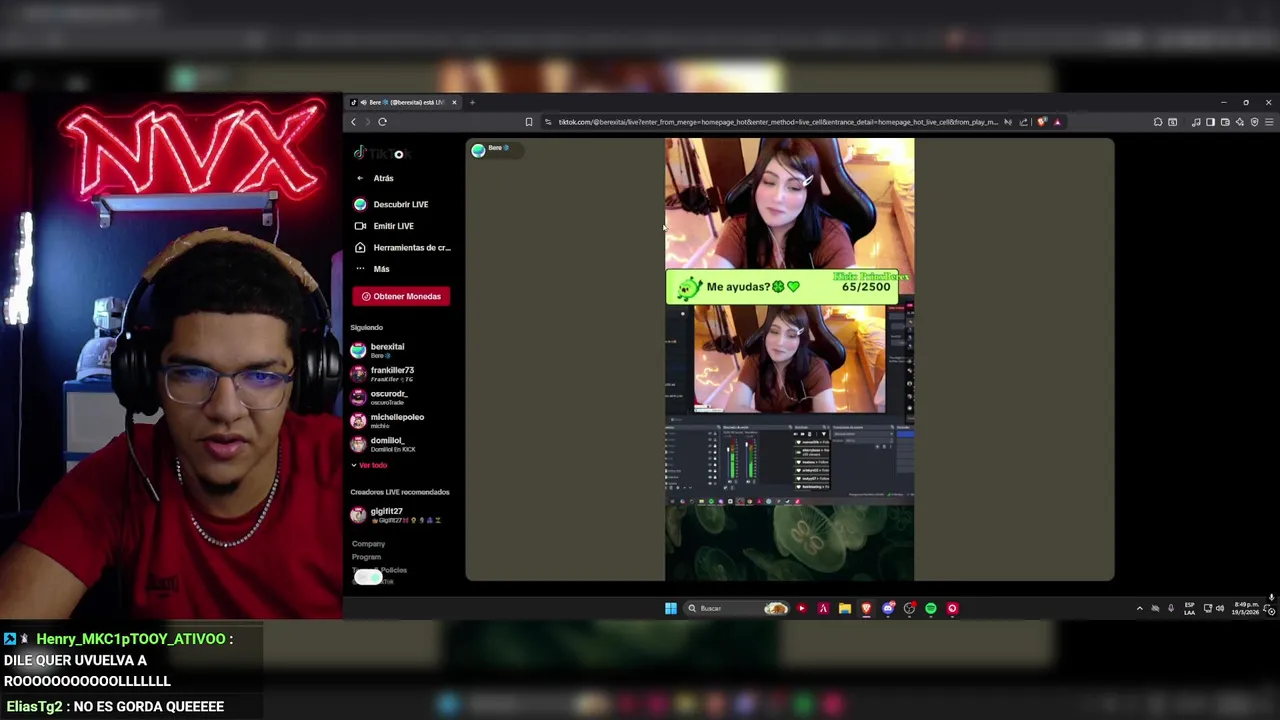Show hidden tray icons chevron
1280x720 pixels.
(x=1139, y=608)
